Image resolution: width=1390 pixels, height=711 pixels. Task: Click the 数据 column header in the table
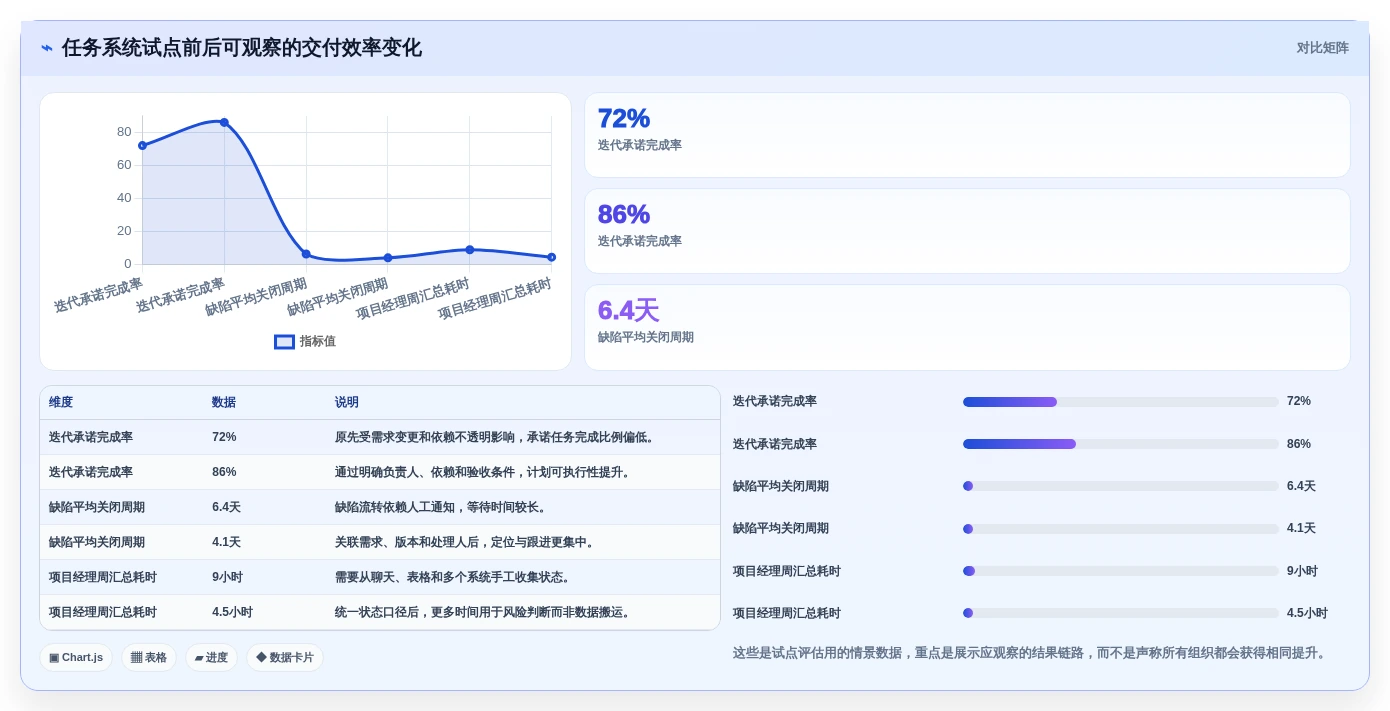pyautogui.click(x=224, y=402)
